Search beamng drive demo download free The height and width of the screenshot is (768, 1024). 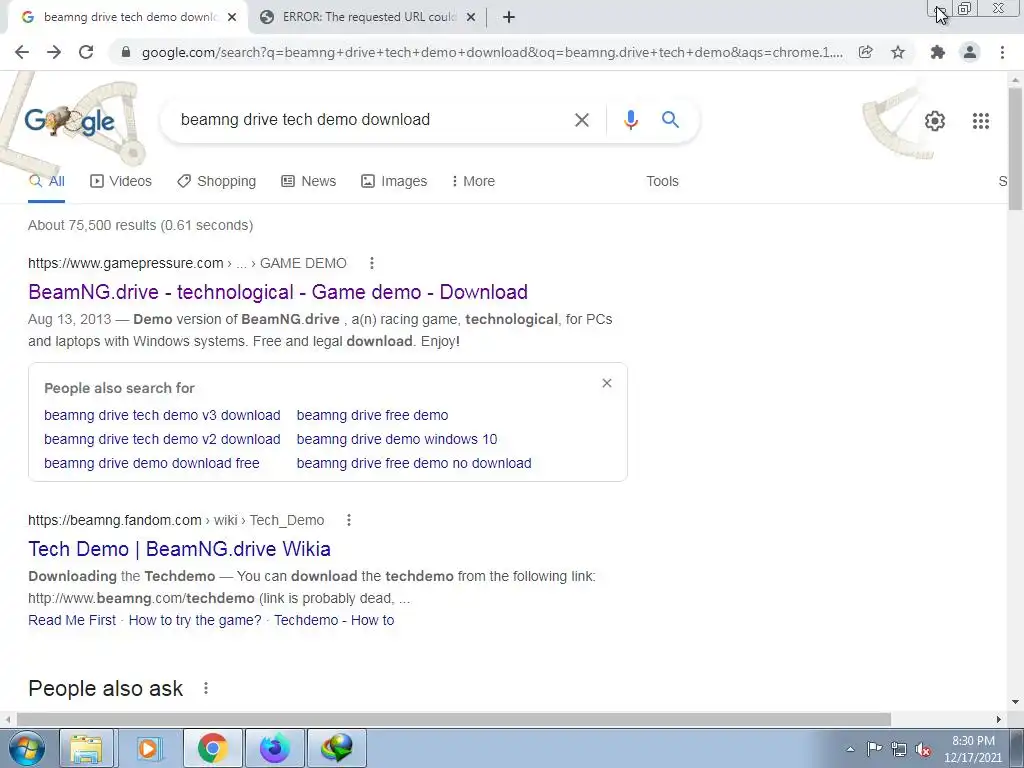[x=152, y=463]
